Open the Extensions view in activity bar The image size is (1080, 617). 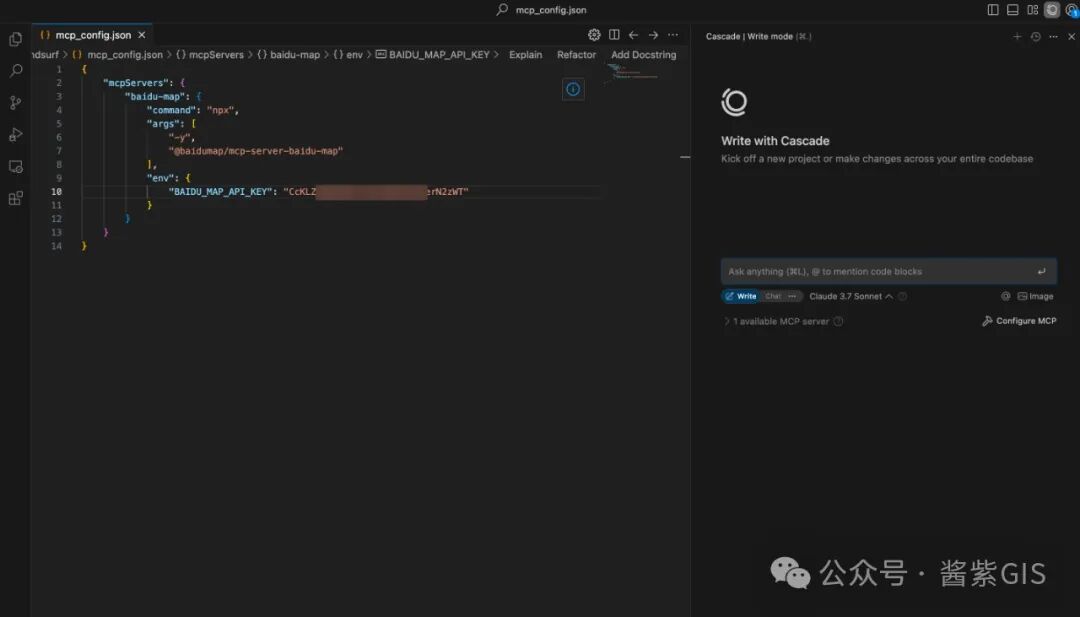pos(15,198)
